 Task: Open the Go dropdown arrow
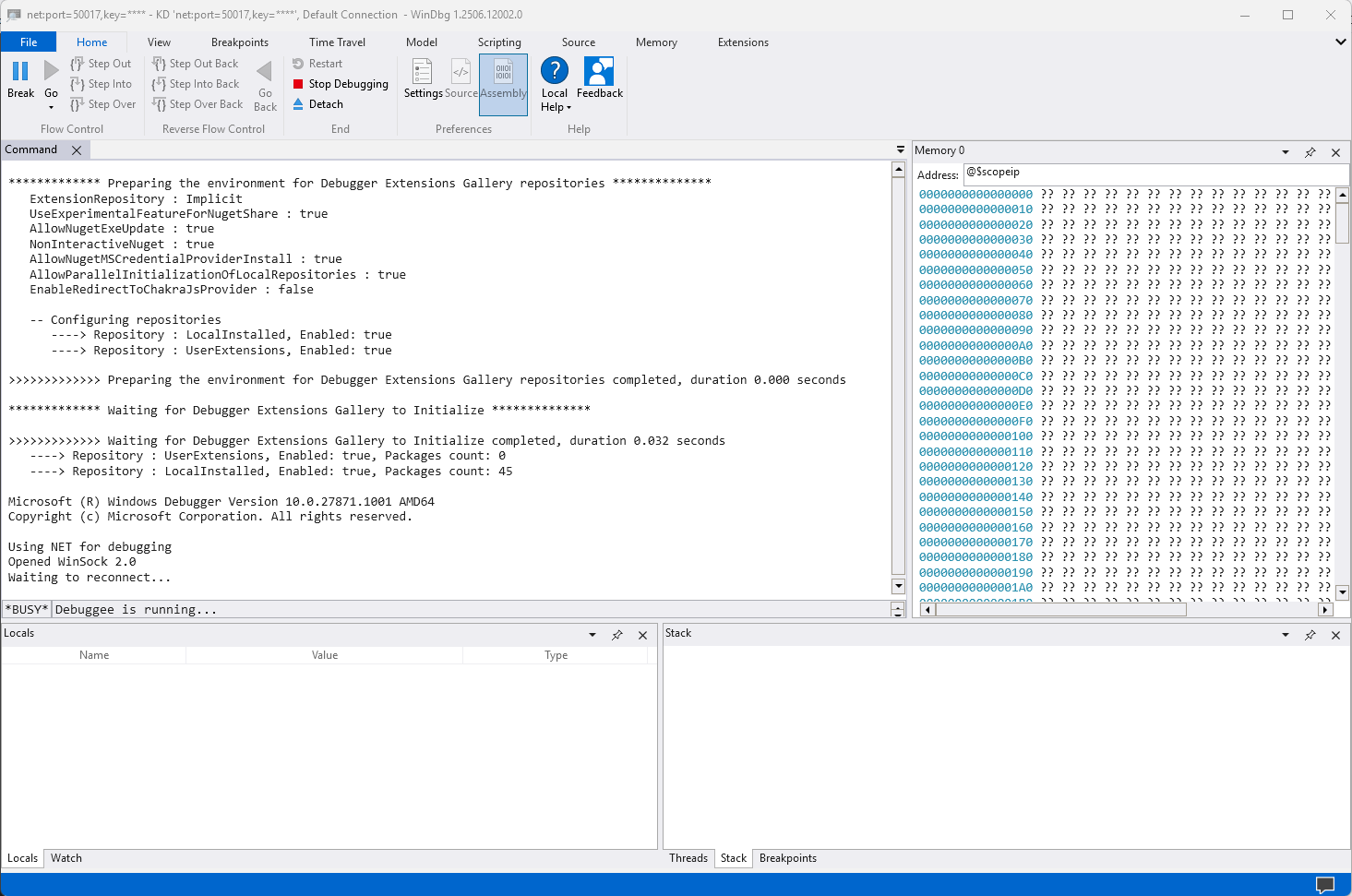[51, 107]
